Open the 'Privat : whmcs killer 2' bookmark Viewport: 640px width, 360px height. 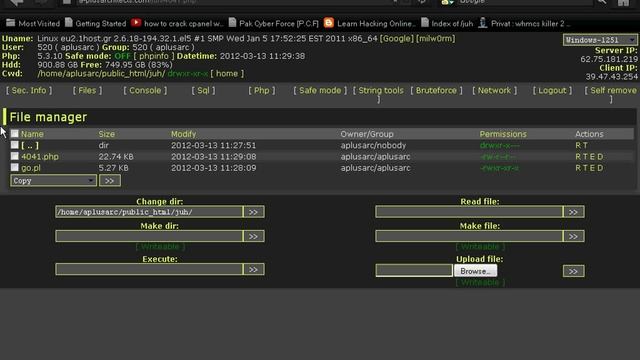[x=524, y=23]
